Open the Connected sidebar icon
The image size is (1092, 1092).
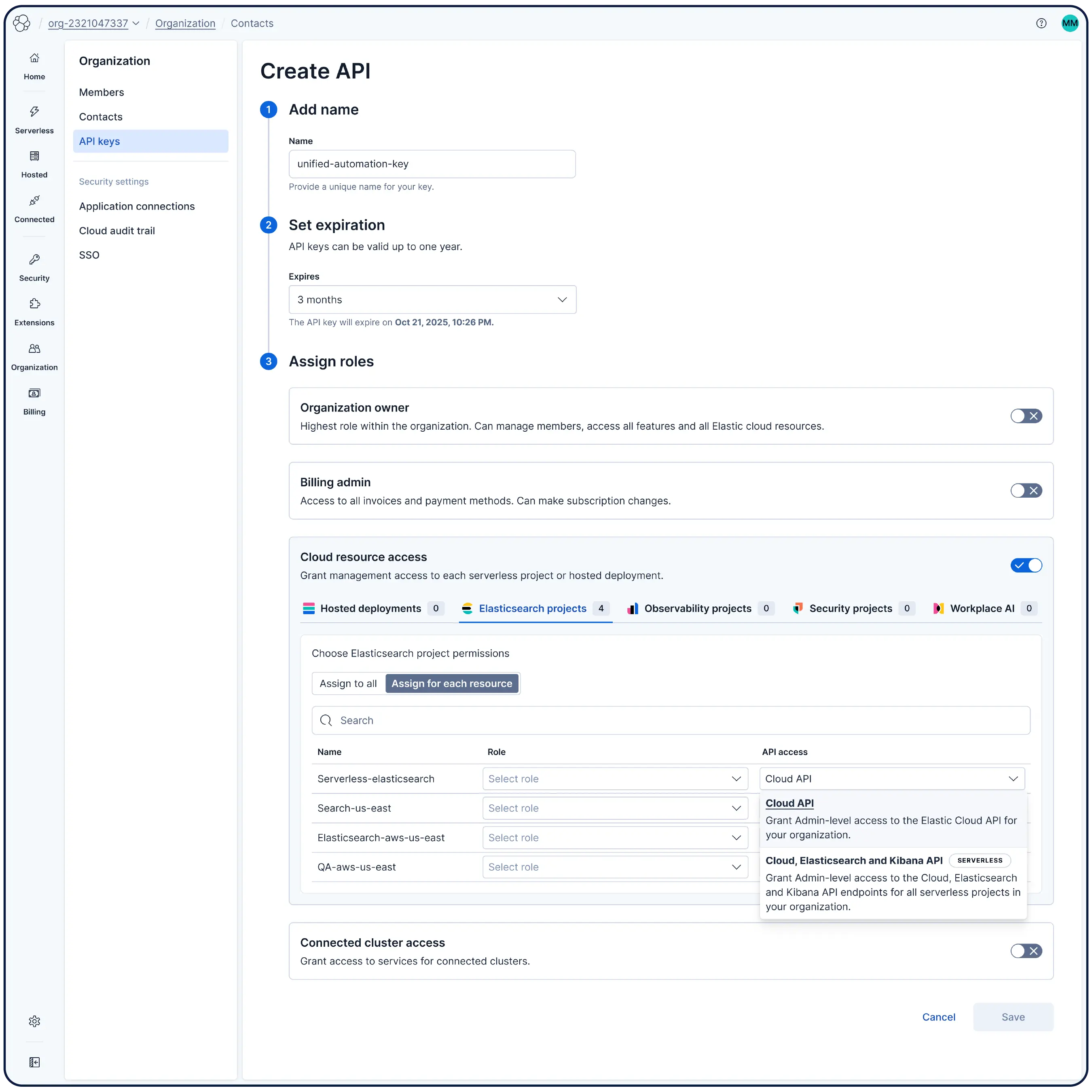[34, 201]
